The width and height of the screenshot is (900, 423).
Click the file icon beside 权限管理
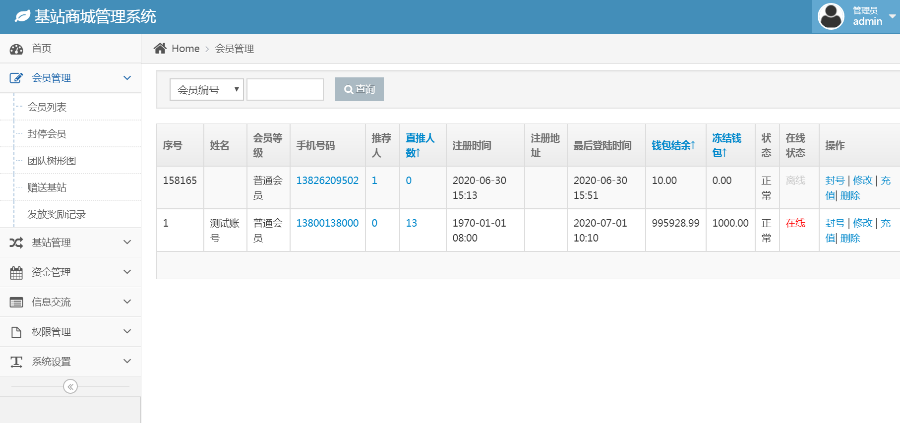[x=16, y=332]
